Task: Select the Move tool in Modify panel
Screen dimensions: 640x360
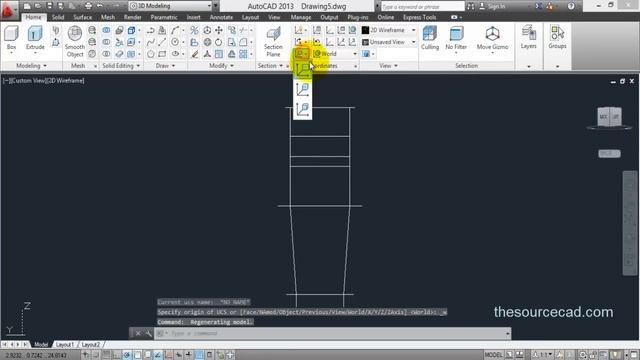Action: pyautogui.click(x=219, y=30)
